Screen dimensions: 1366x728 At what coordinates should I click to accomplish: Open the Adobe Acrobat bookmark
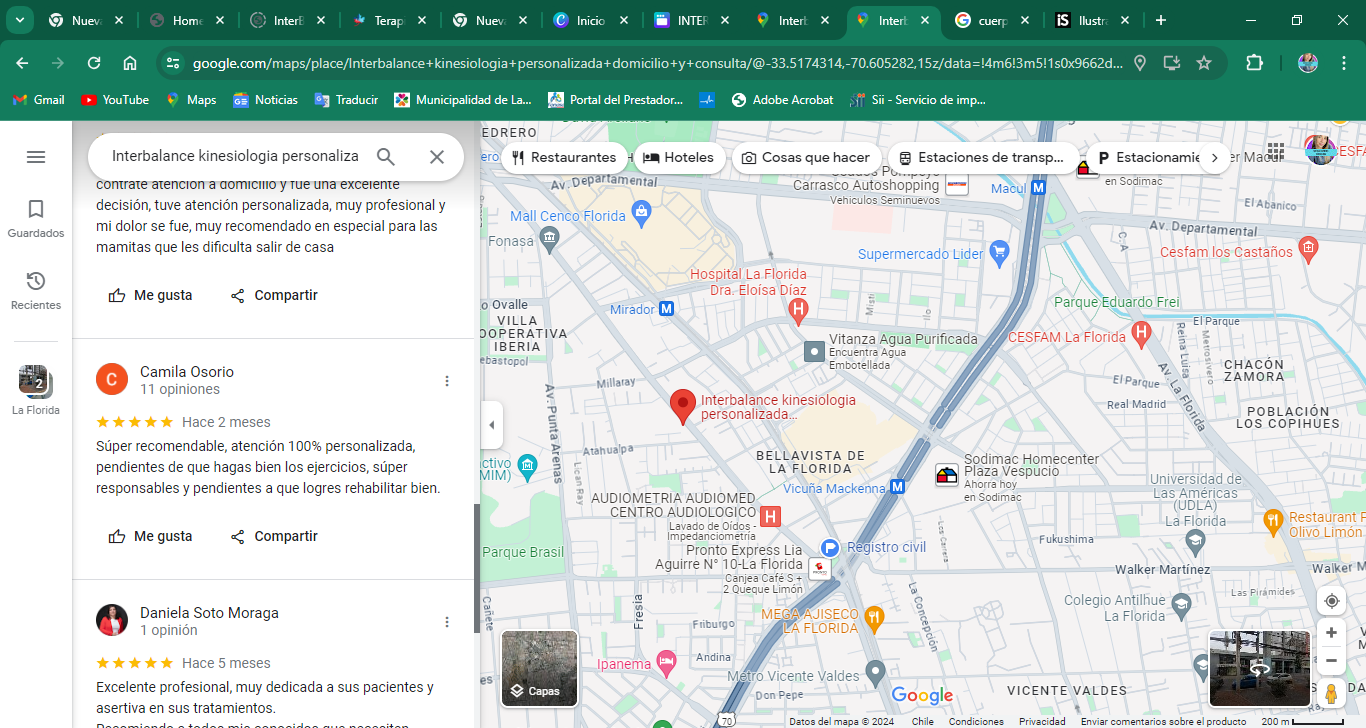coord(782,100)
